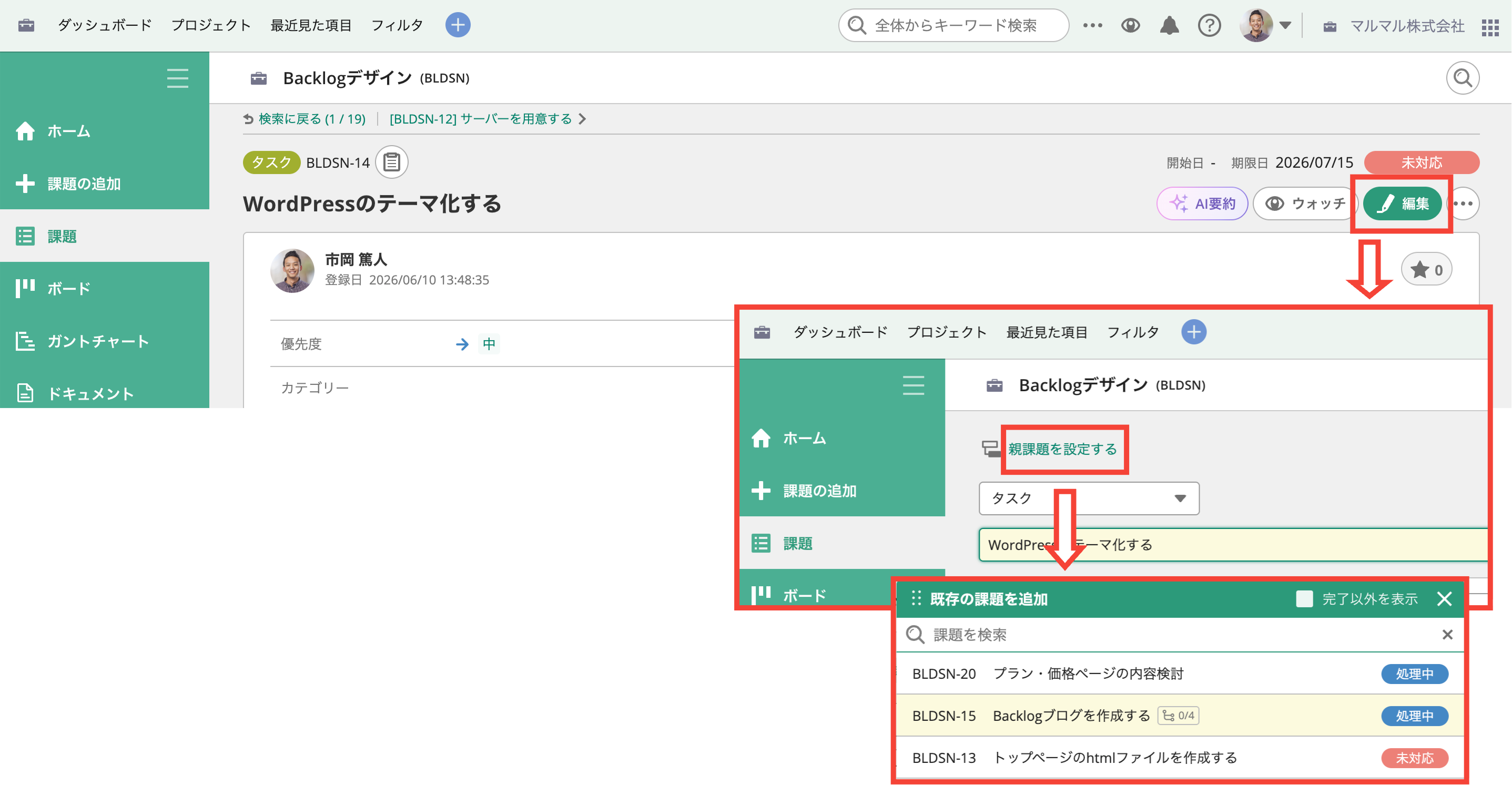1512x785 pixels.
Task: Click the タスク issue type badge
Action: tap(271, 162)
